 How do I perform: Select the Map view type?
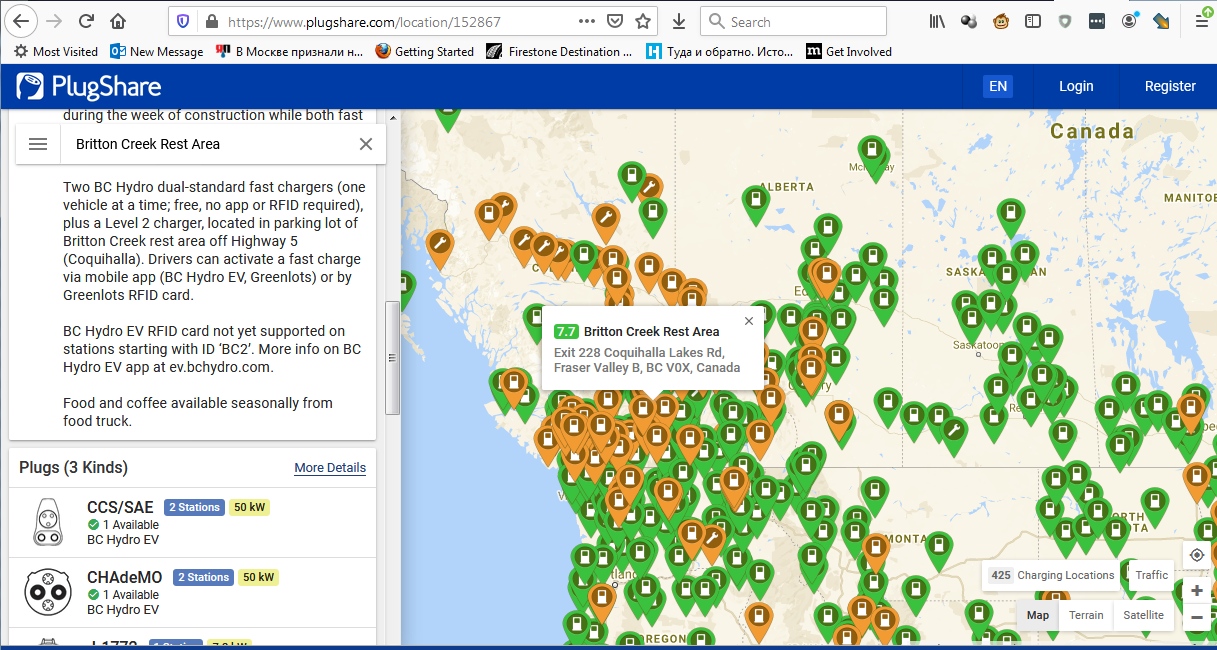point(1038,615)
